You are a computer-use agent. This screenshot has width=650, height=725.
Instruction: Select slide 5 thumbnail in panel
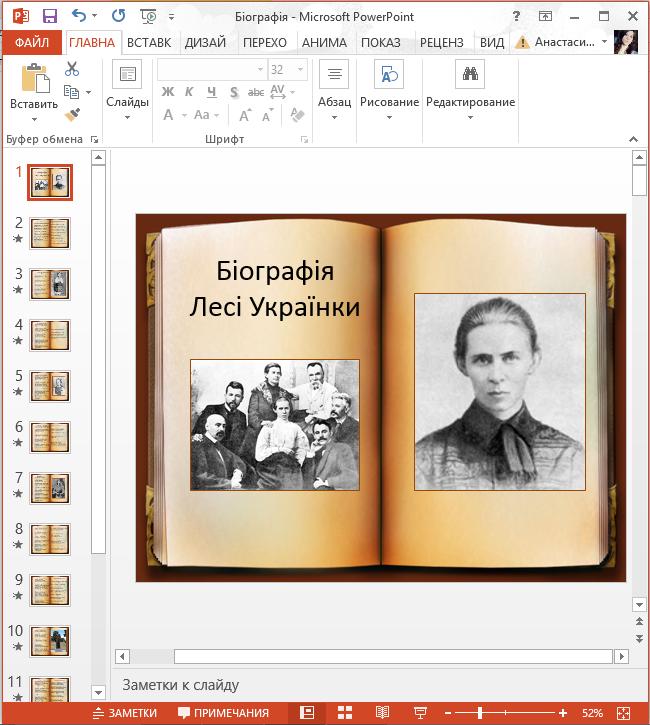[x=50, y=385]
